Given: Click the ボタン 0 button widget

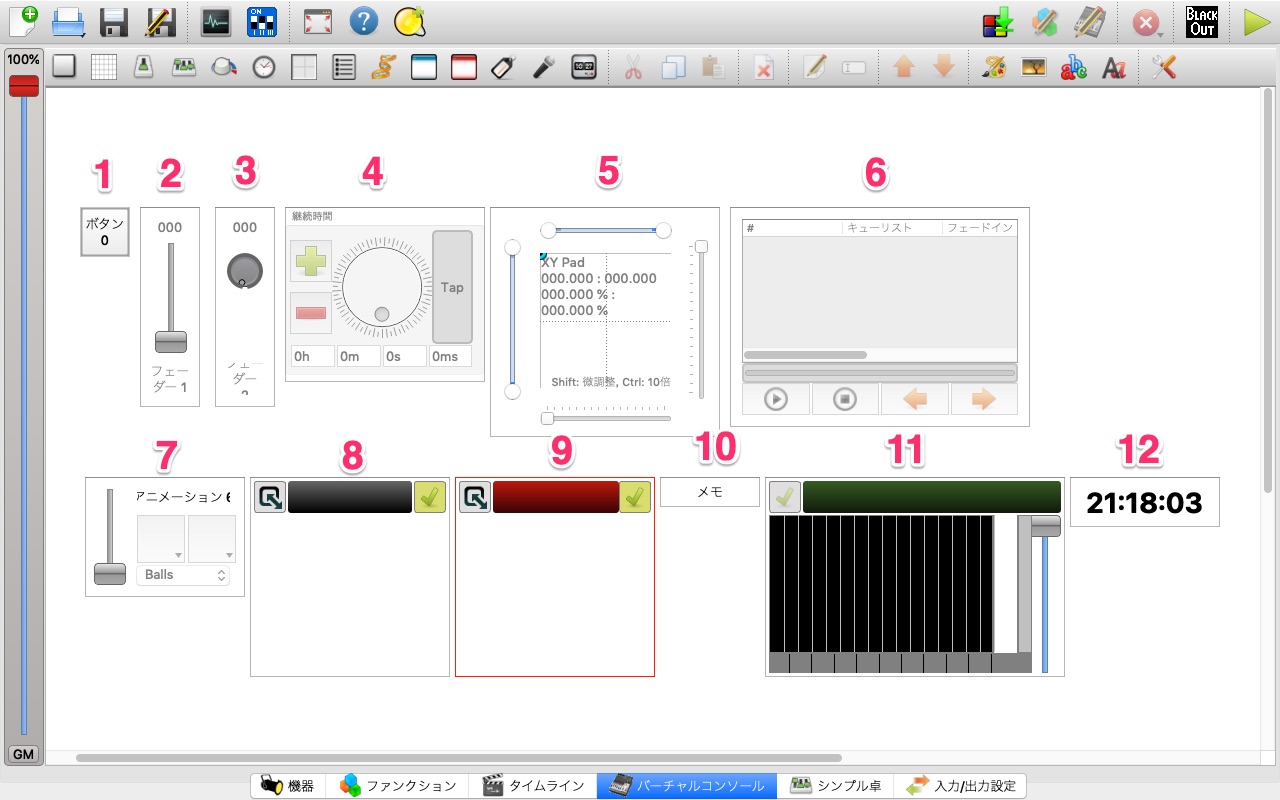Looking at the screenshot, I should (105, 232).
